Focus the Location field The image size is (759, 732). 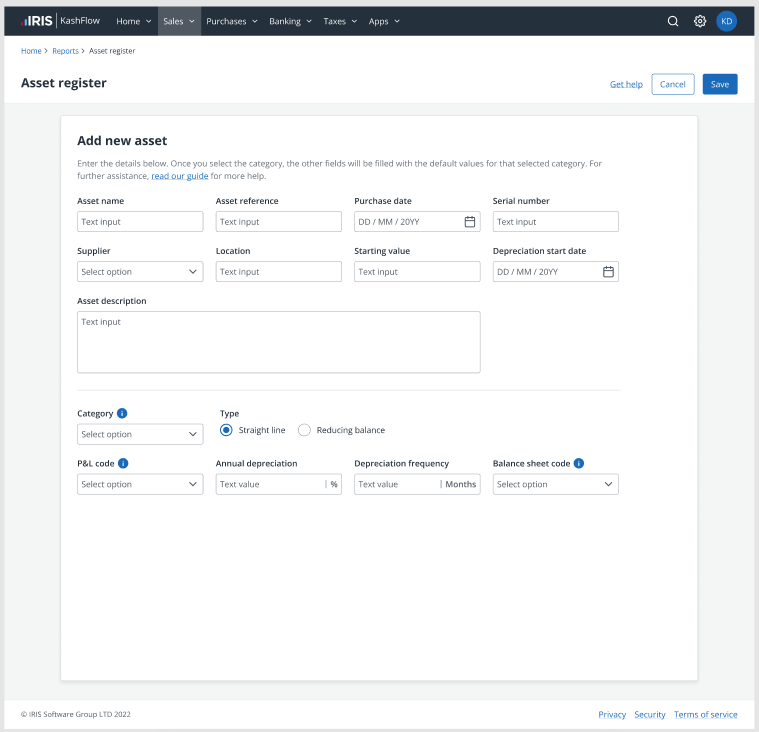pos(278,272)
